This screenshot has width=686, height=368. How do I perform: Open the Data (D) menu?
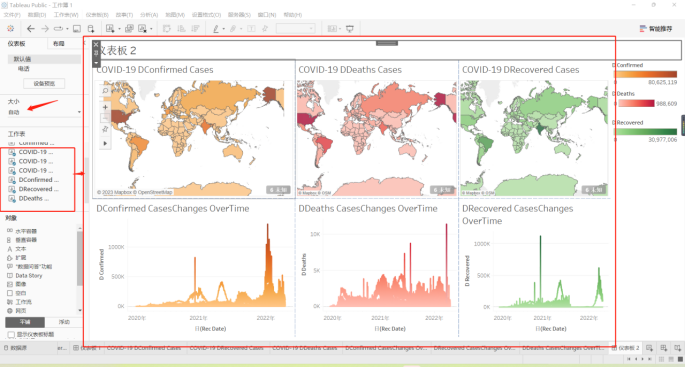(37, 15)
